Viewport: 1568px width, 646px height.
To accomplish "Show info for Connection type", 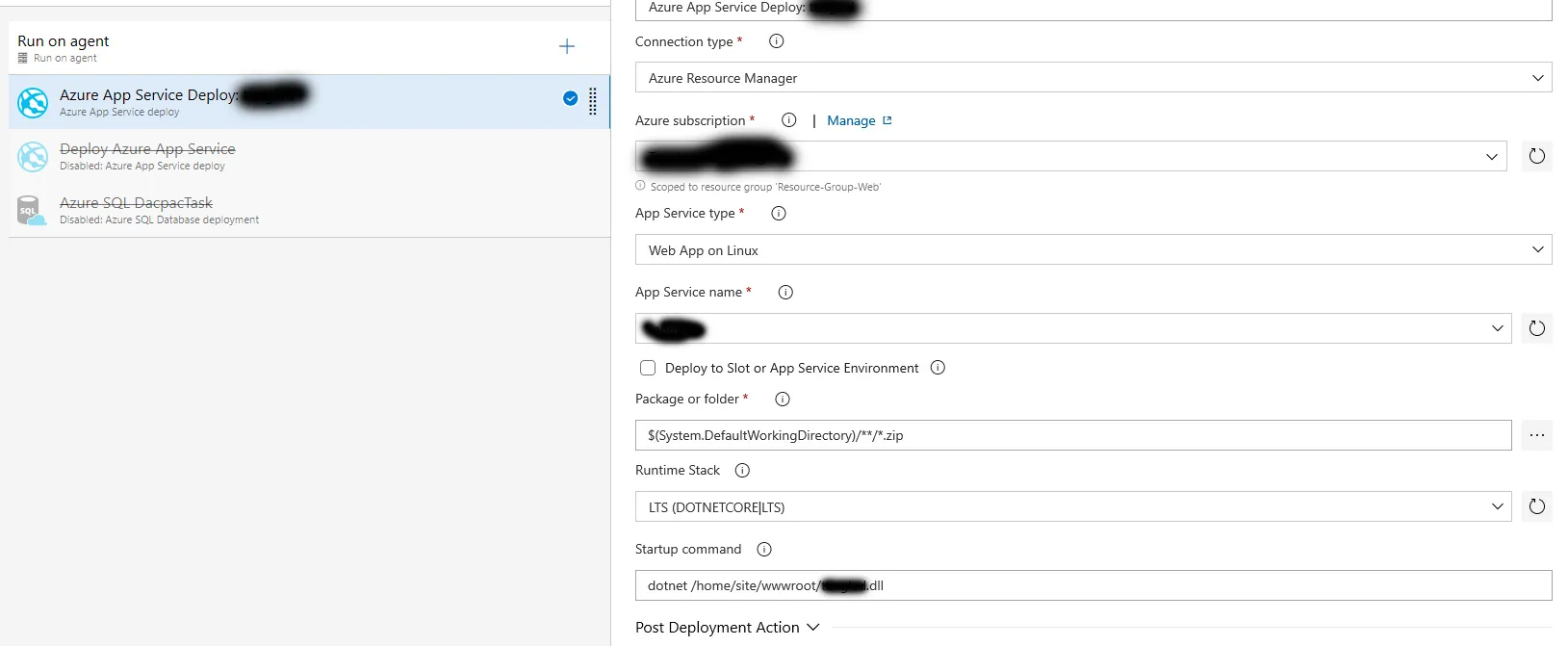I will tap(777, 41).
